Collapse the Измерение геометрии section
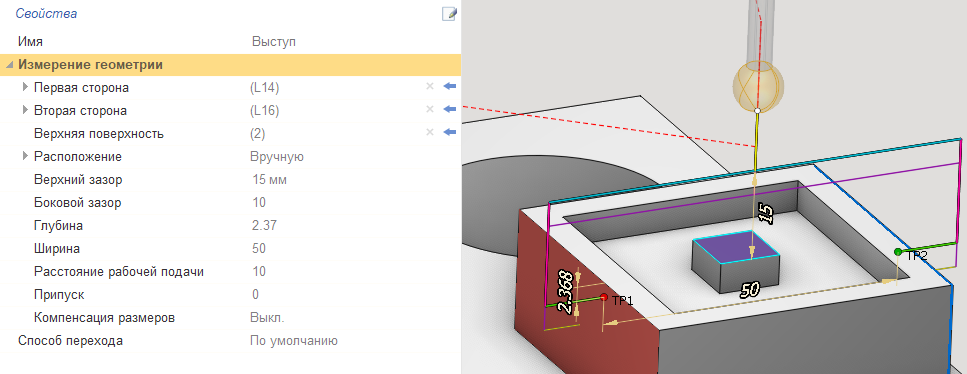Viewport: 967px width, 374px height. [x=9, y=65]
